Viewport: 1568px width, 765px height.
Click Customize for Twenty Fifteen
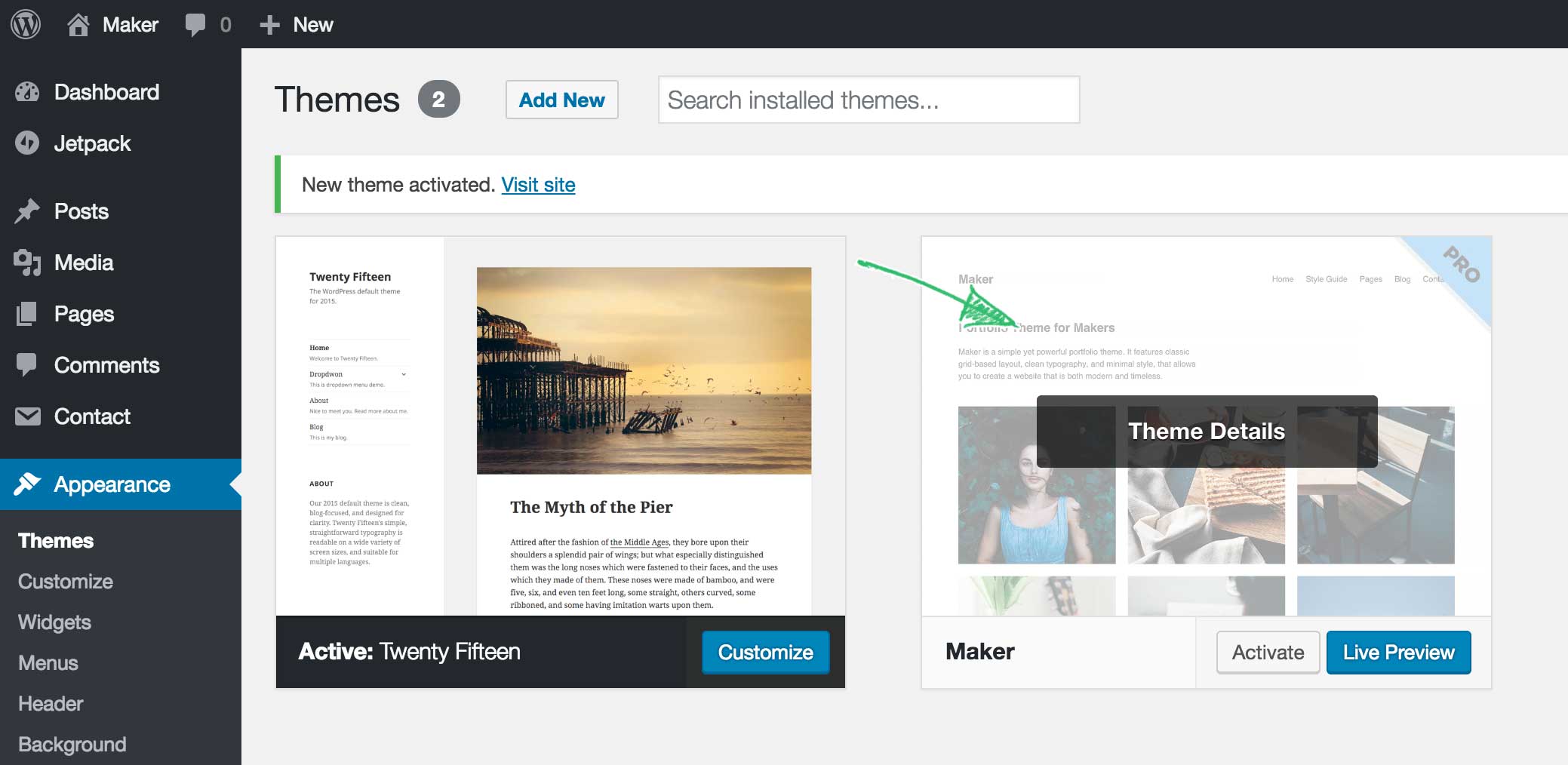766,653
